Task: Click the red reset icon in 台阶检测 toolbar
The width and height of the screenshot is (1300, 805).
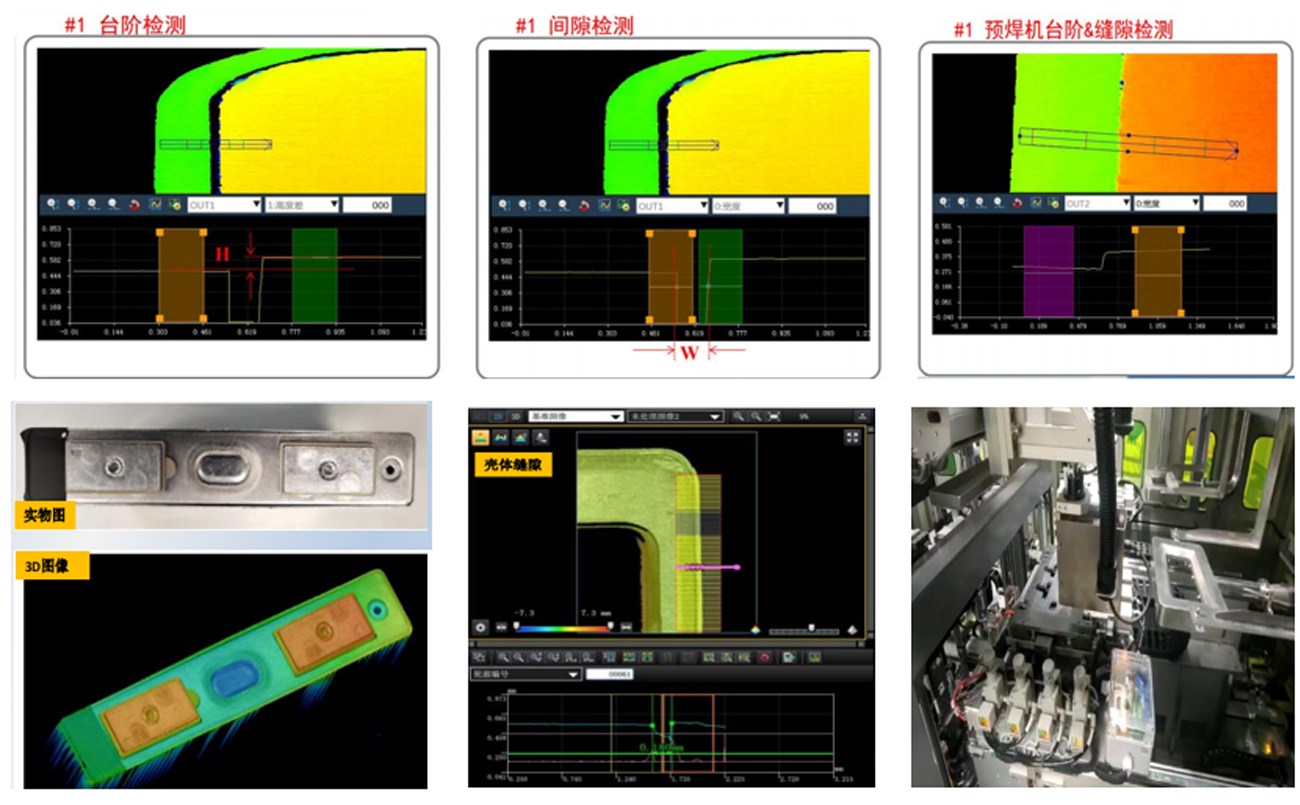Action: click(x=135, y=204)
